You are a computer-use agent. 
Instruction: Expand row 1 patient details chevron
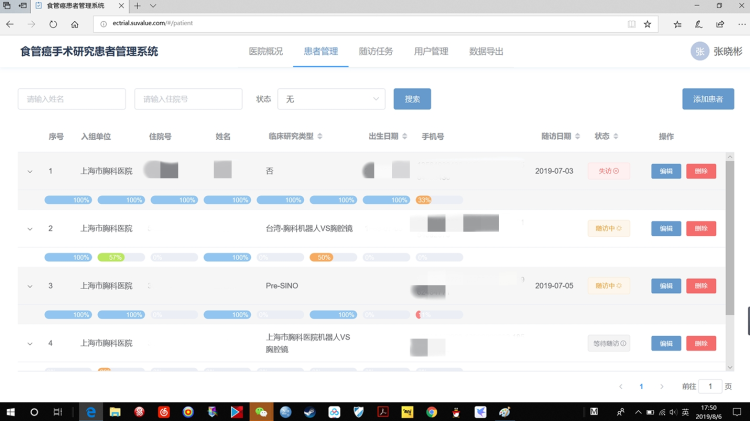click(29, 171)
